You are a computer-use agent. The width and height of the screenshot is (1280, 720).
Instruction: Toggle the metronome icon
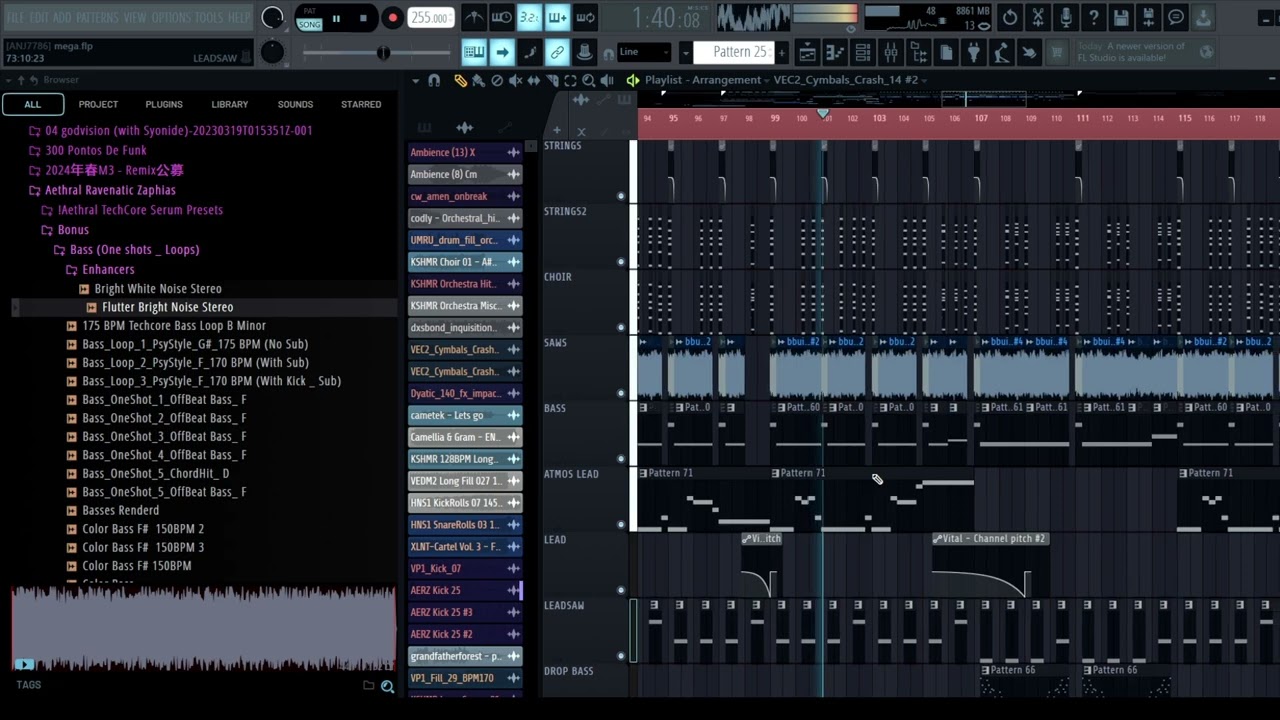474,17
